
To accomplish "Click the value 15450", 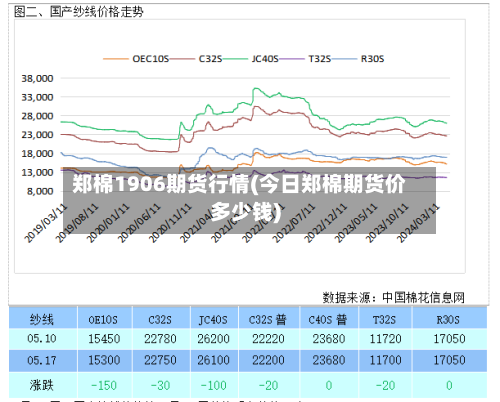I will [x=104, y=339].
